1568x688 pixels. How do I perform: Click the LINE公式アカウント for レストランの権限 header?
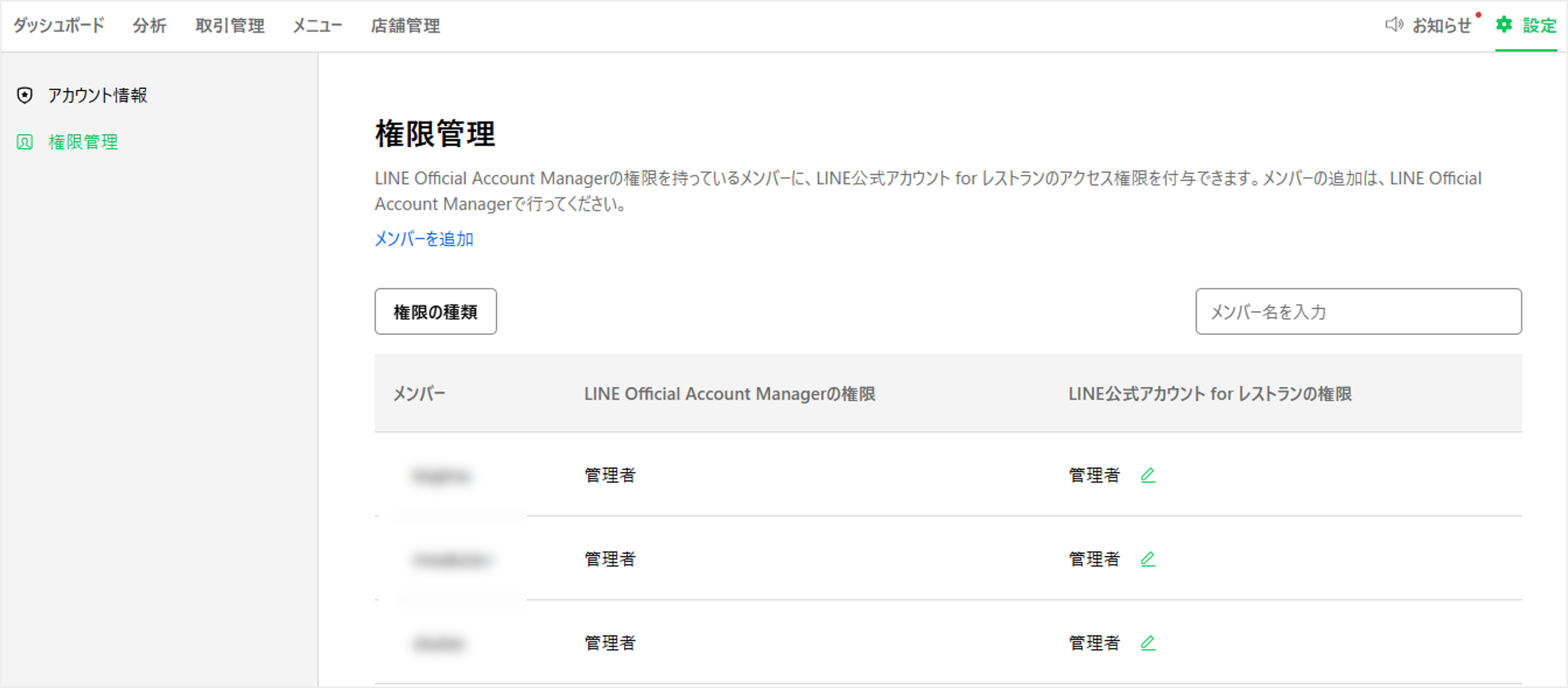(1209, 394)
